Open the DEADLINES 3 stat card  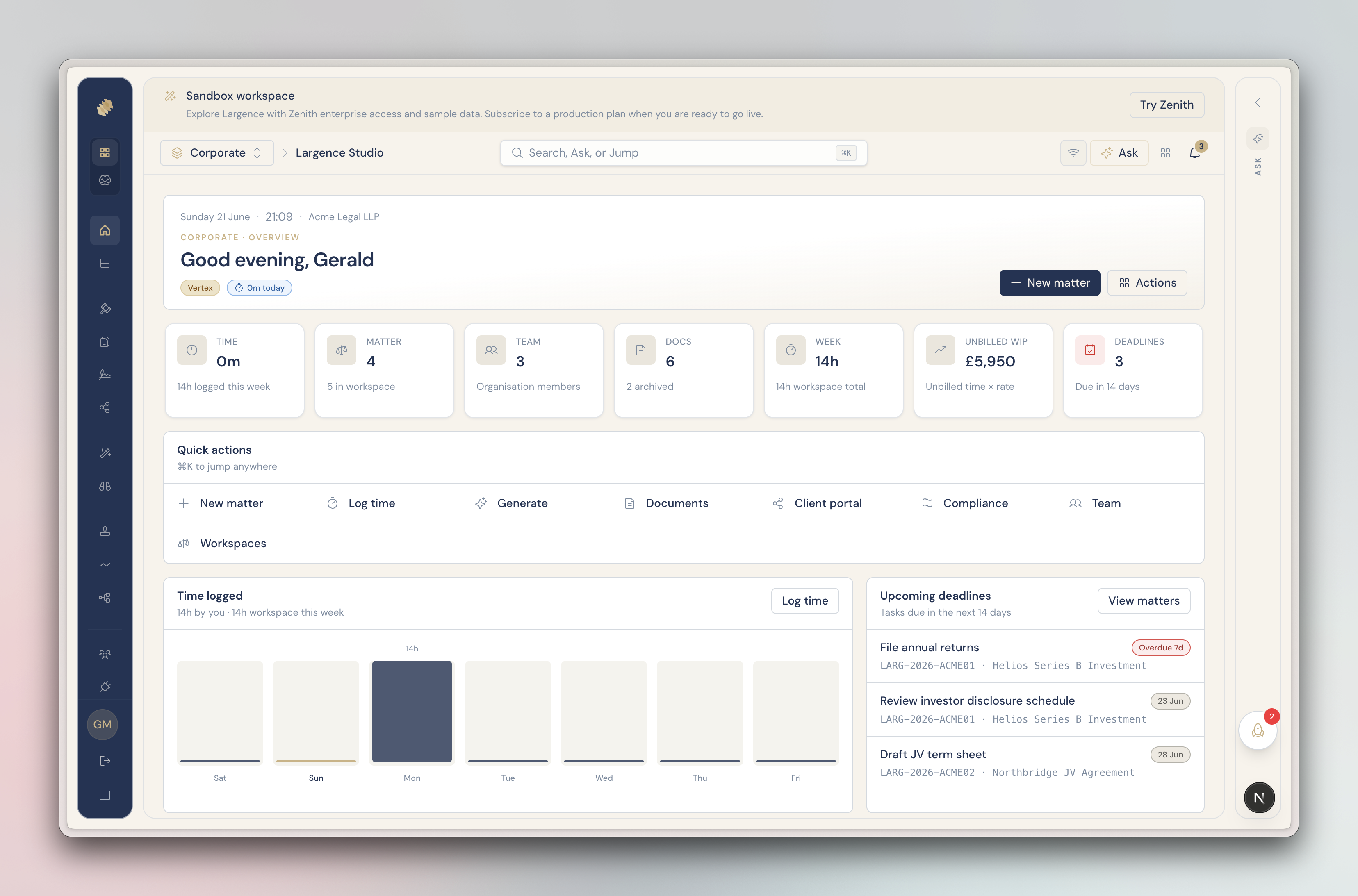pos(1133,370)
